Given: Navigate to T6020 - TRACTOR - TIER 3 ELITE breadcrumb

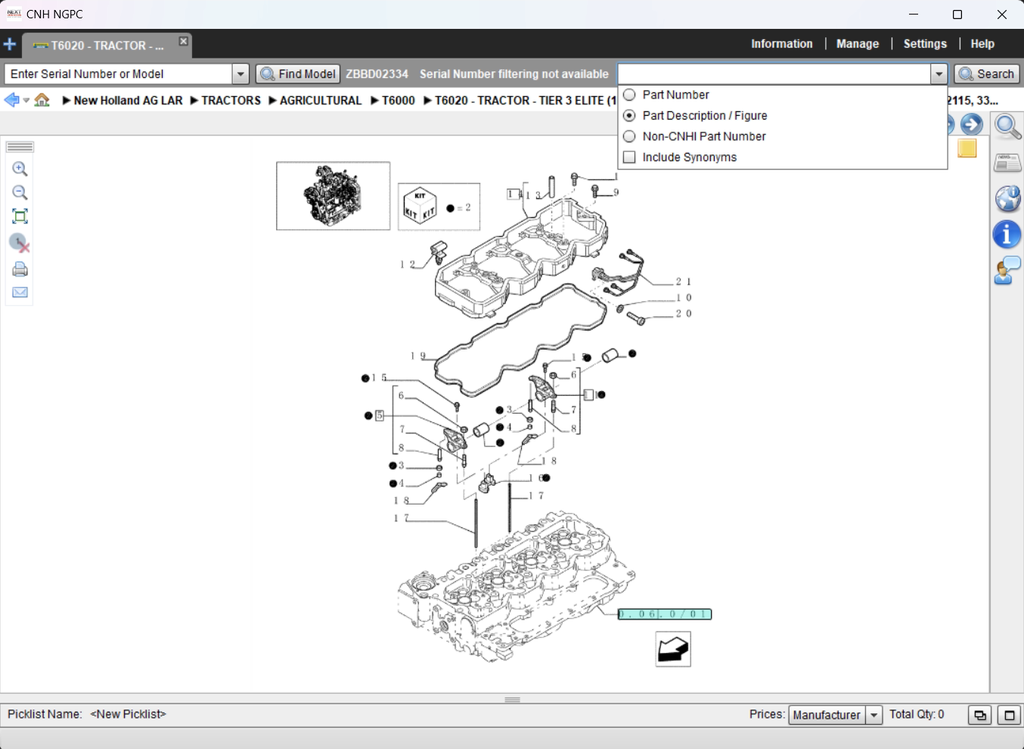Looking at the screenshot, I should pyautogui.click(x=526, y=101).
